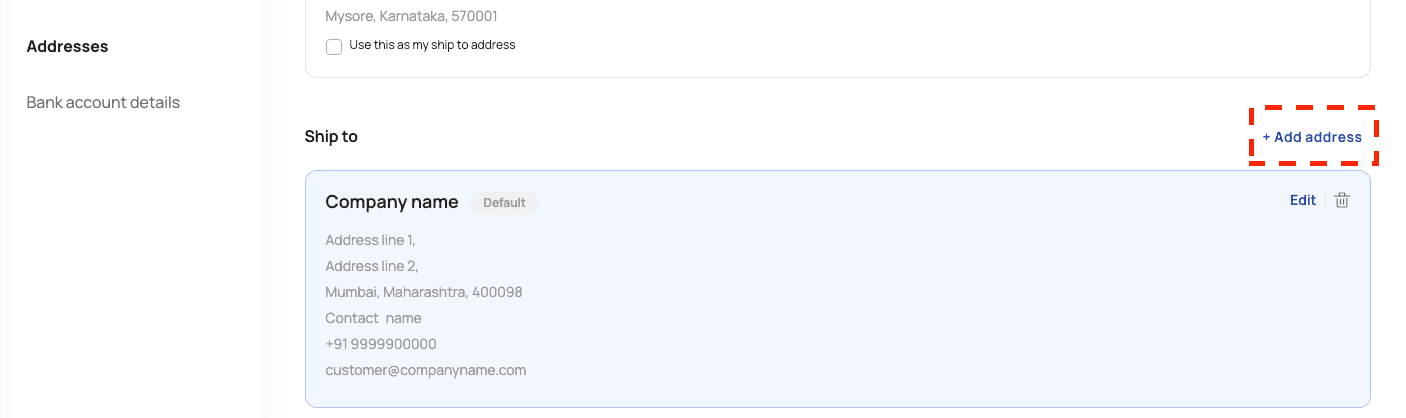Delete the Company name ship-to address
The image size is (1406, 418).
[1342, 200]
